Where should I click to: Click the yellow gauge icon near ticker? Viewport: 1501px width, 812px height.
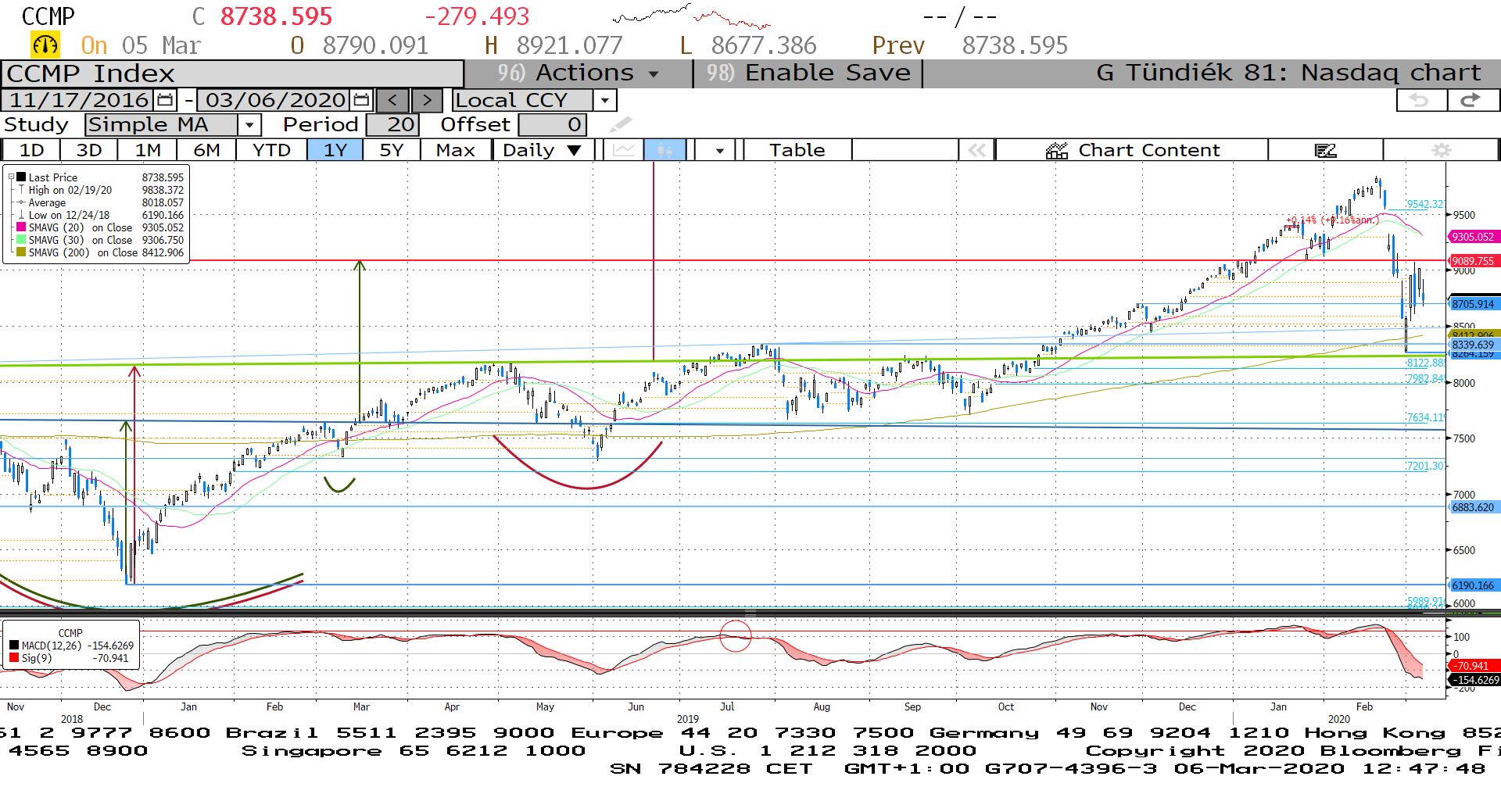click(45, 45)
